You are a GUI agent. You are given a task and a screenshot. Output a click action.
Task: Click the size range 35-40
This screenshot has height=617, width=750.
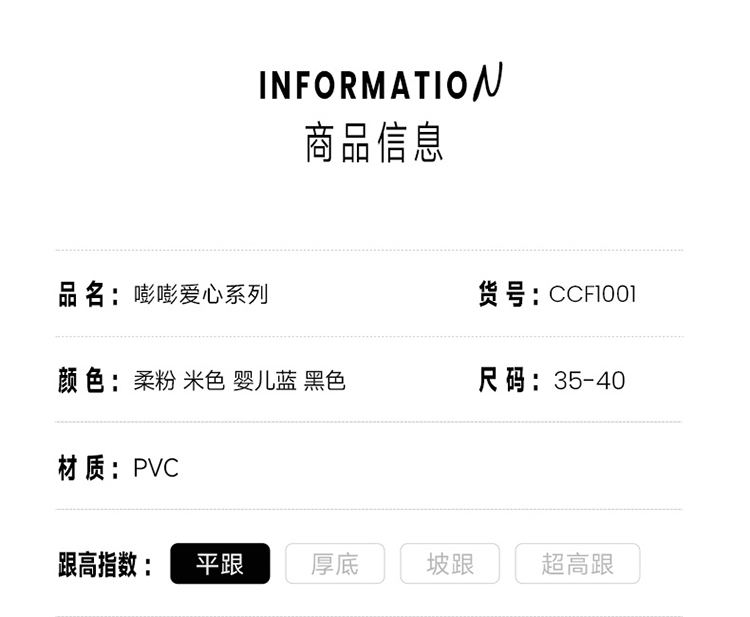(589, 381)
